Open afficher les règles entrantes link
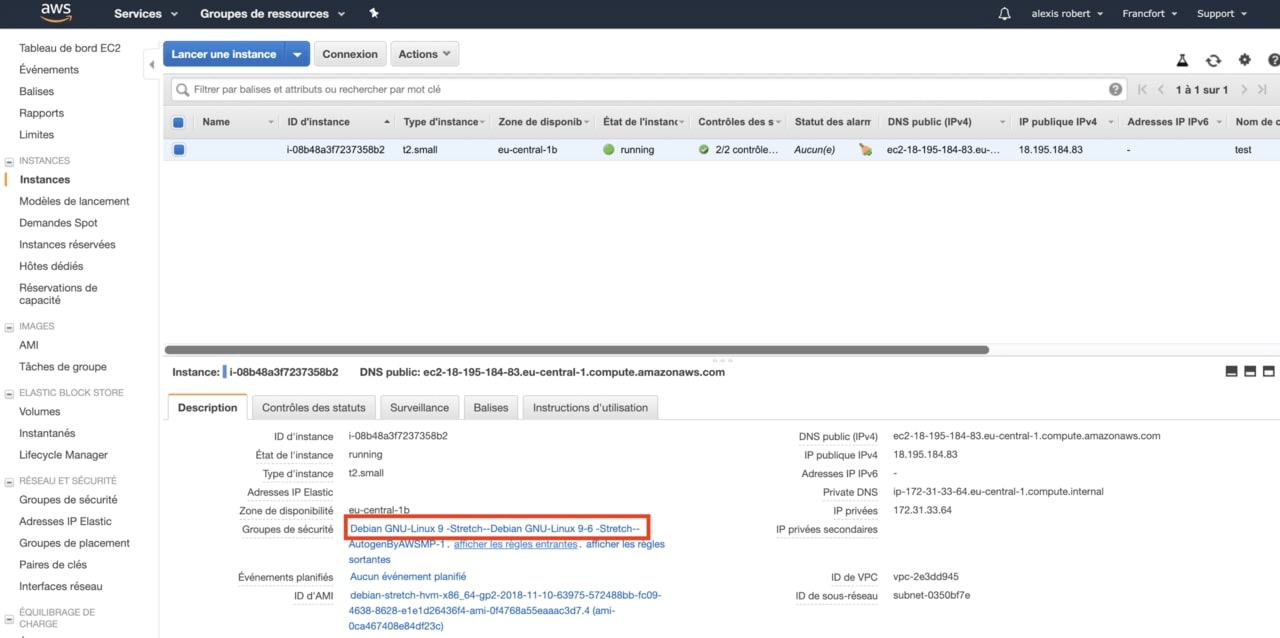This screenshot has width=1280, height=638. pos(516,544)
